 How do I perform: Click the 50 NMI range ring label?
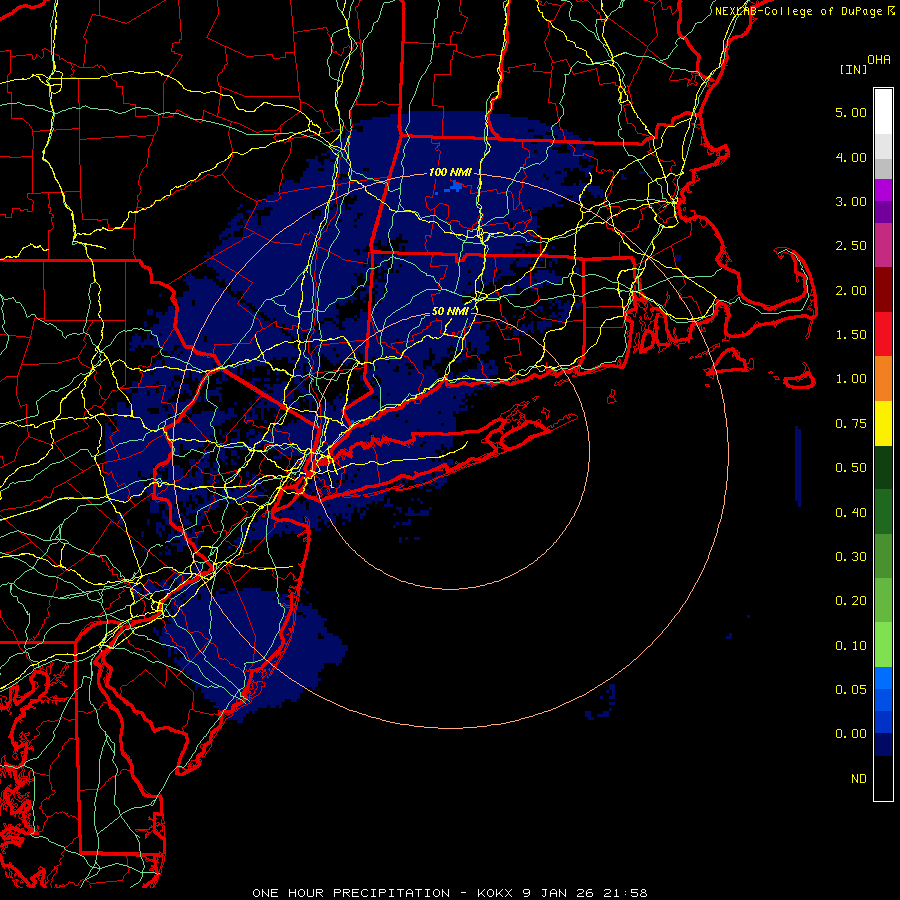[x=450, y=311]
